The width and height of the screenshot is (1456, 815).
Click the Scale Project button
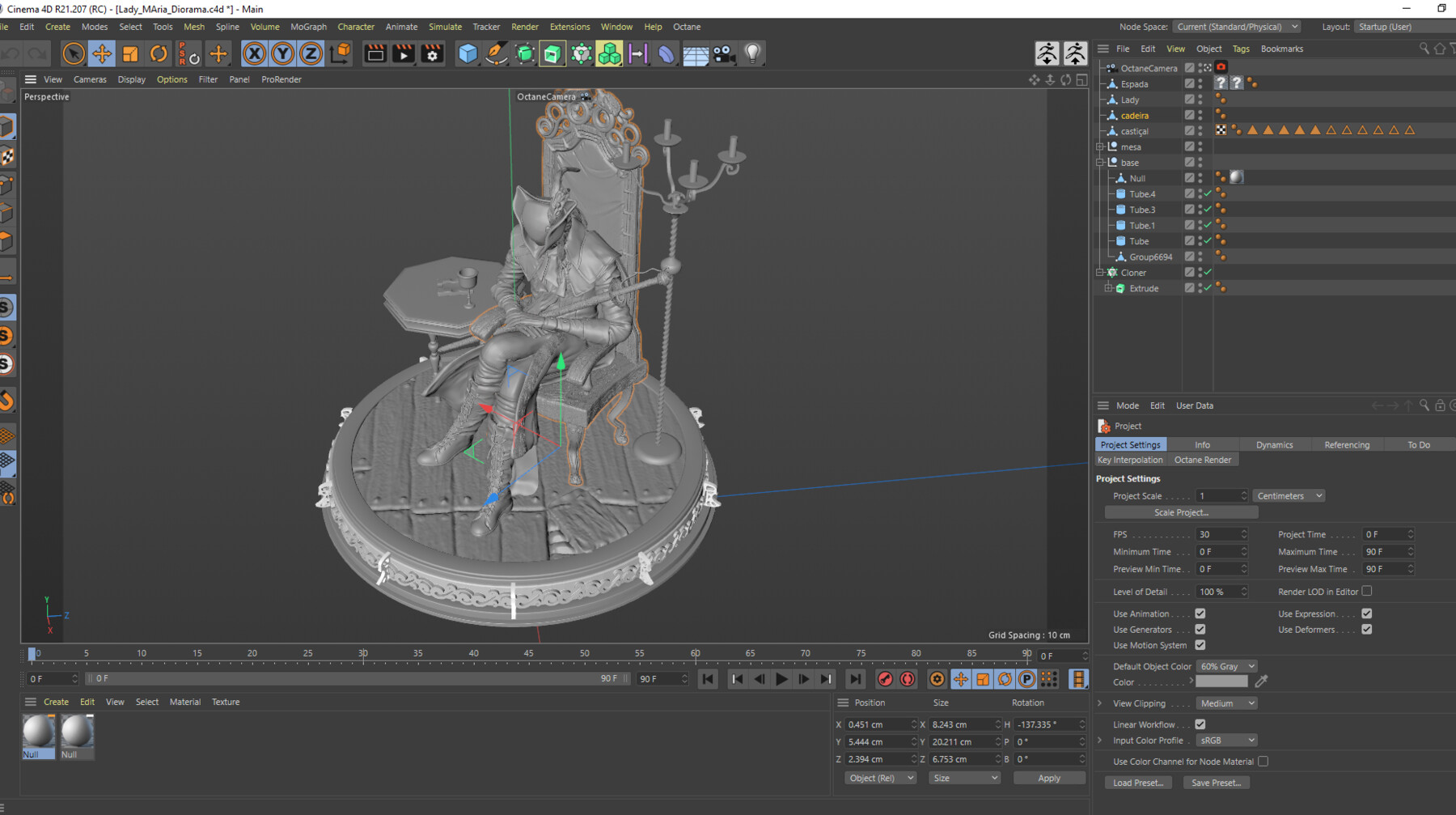click(1181, 511)
